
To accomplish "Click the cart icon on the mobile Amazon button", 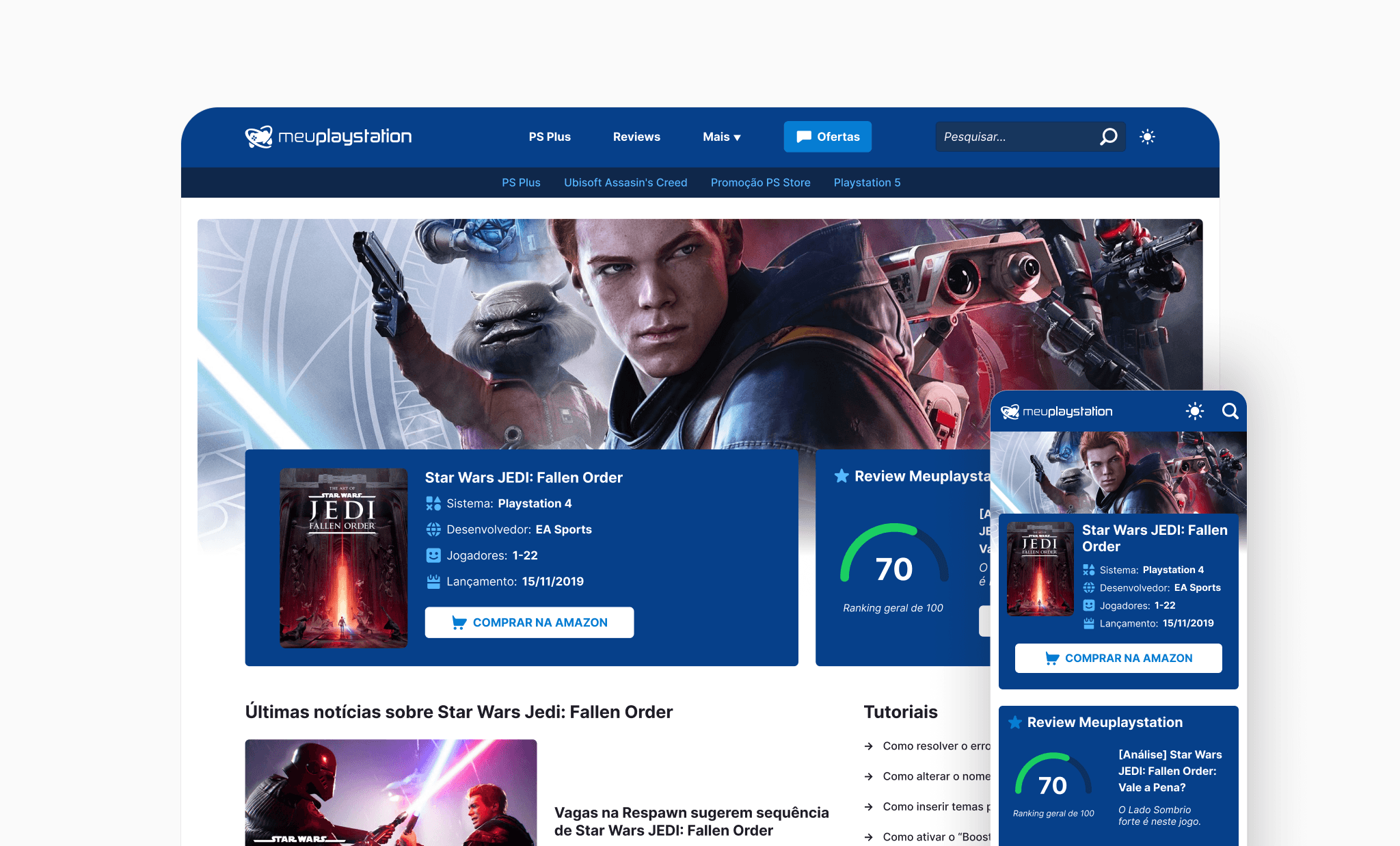I will coord(1052,658).
